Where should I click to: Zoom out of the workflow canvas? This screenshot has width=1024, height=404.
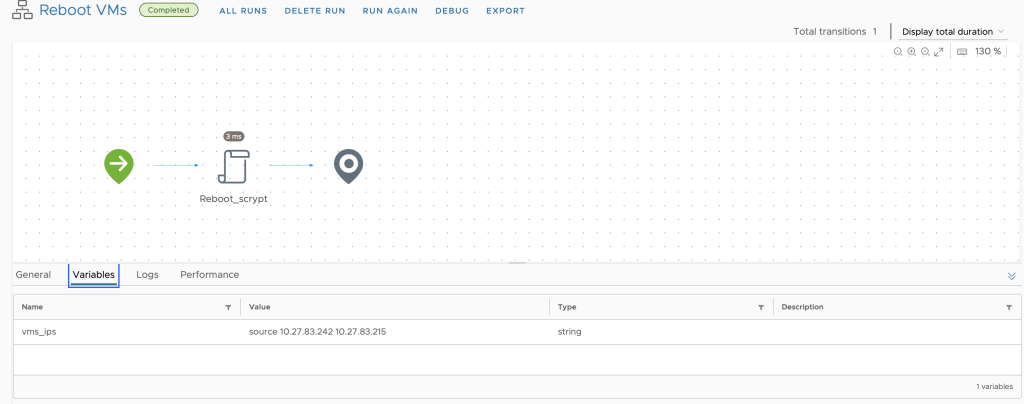point(925,52)
